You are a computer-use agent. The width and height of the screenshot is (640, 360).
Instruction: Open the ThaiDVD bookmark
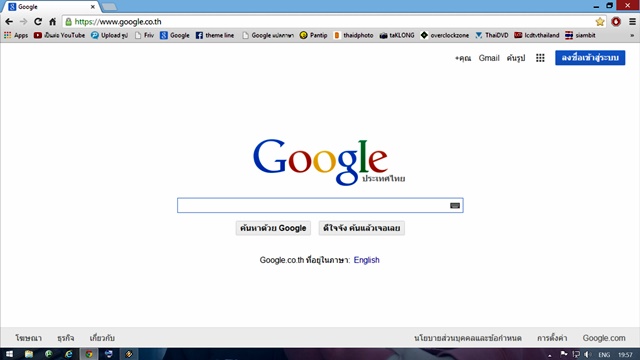[x=492, y=36]
